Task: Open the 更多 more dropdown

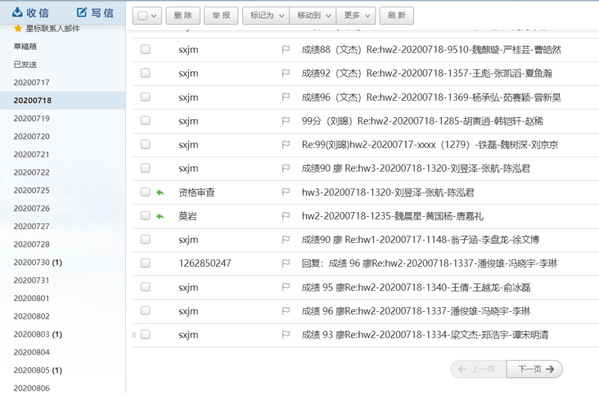Action: tap(356, 16)
